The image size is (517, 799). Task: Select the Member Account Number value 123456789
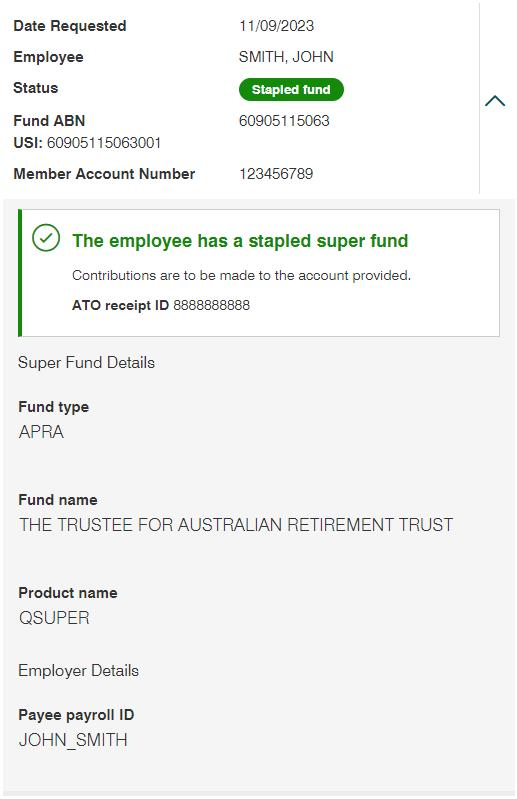point(276,174)
